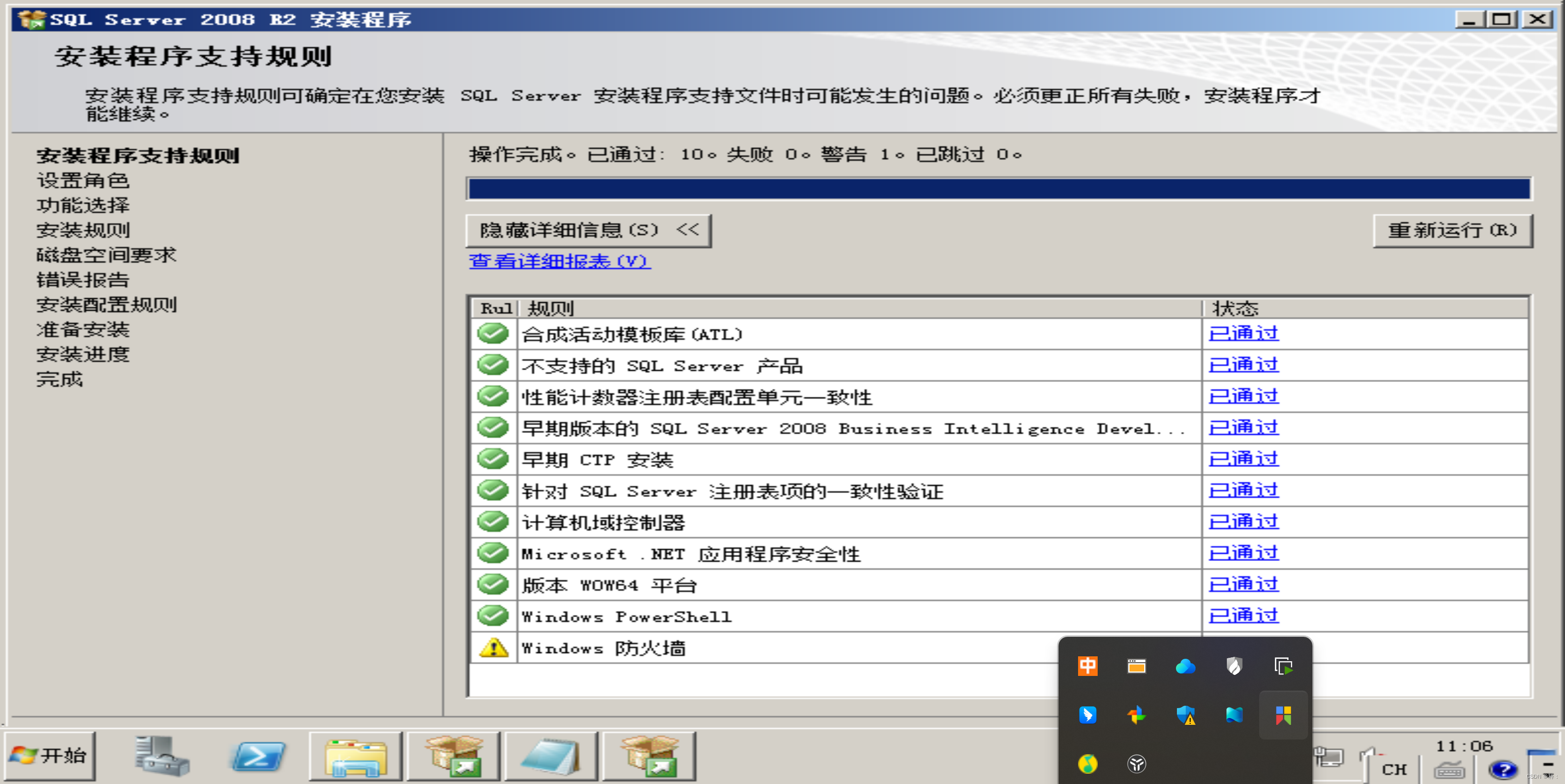Click the orange 中 input method tray icon

(x=1087, y=666)
